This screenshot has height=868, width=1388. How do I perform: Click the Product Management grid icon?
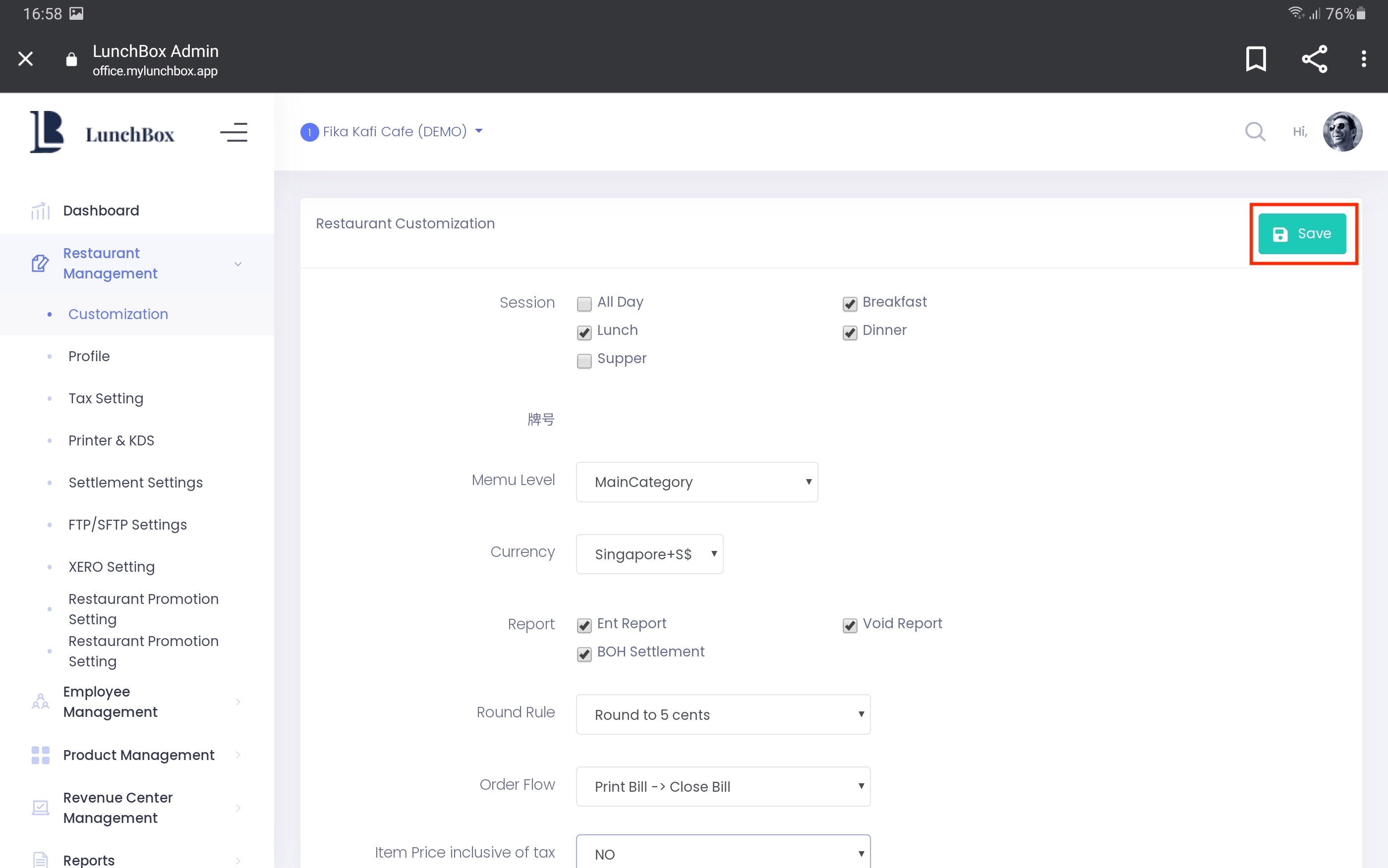click(x=40, y=755)
